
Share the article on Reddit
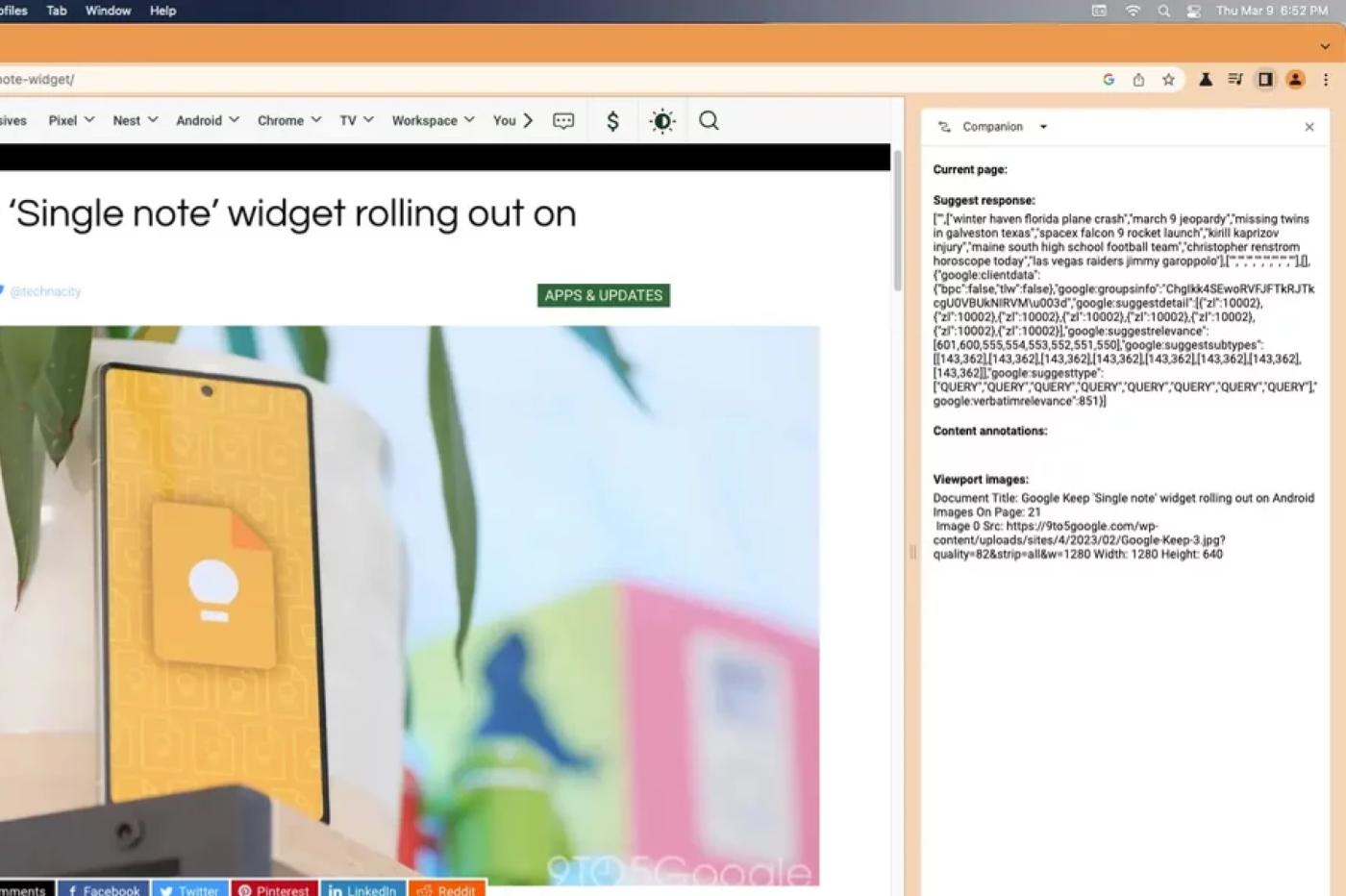447,890
